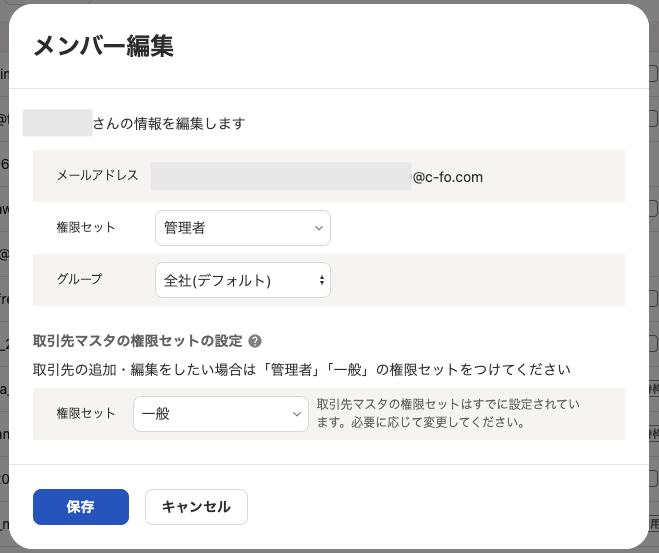Click the グループ label
This screenshot has width=659, height=553.
click(79, 279)
